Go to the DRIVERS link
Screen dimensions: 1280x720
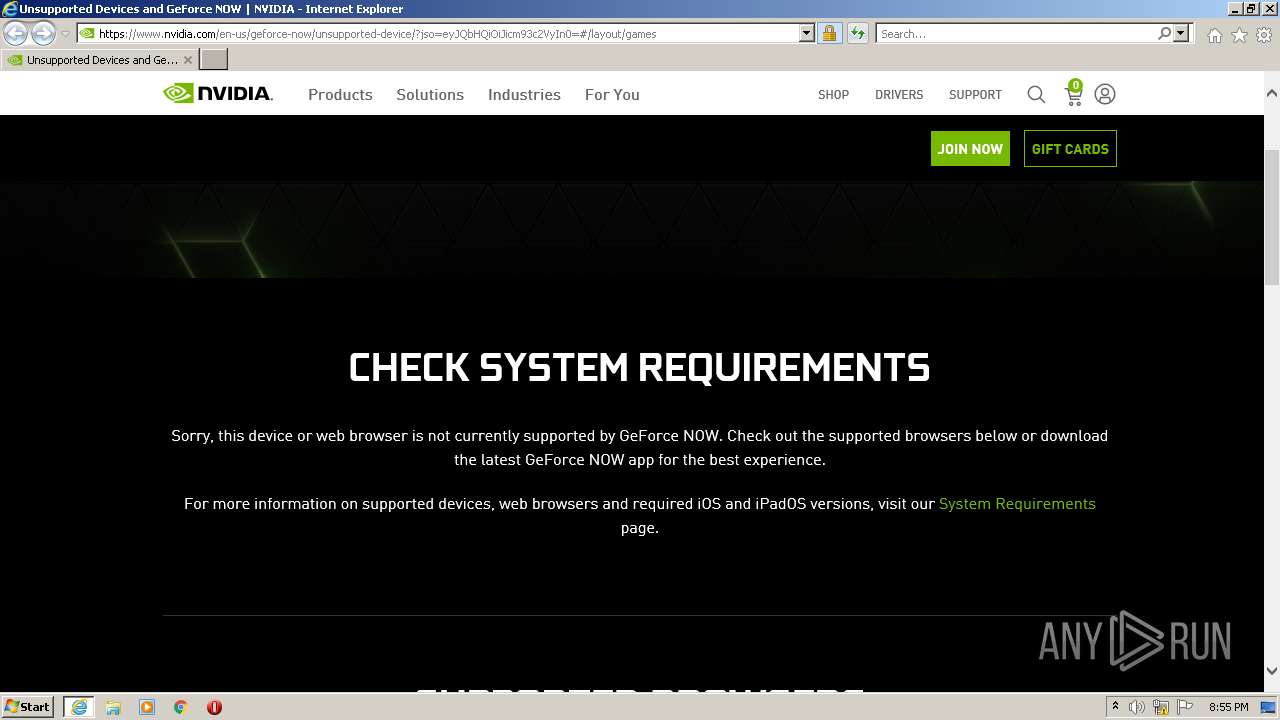[x=899, y=94]
